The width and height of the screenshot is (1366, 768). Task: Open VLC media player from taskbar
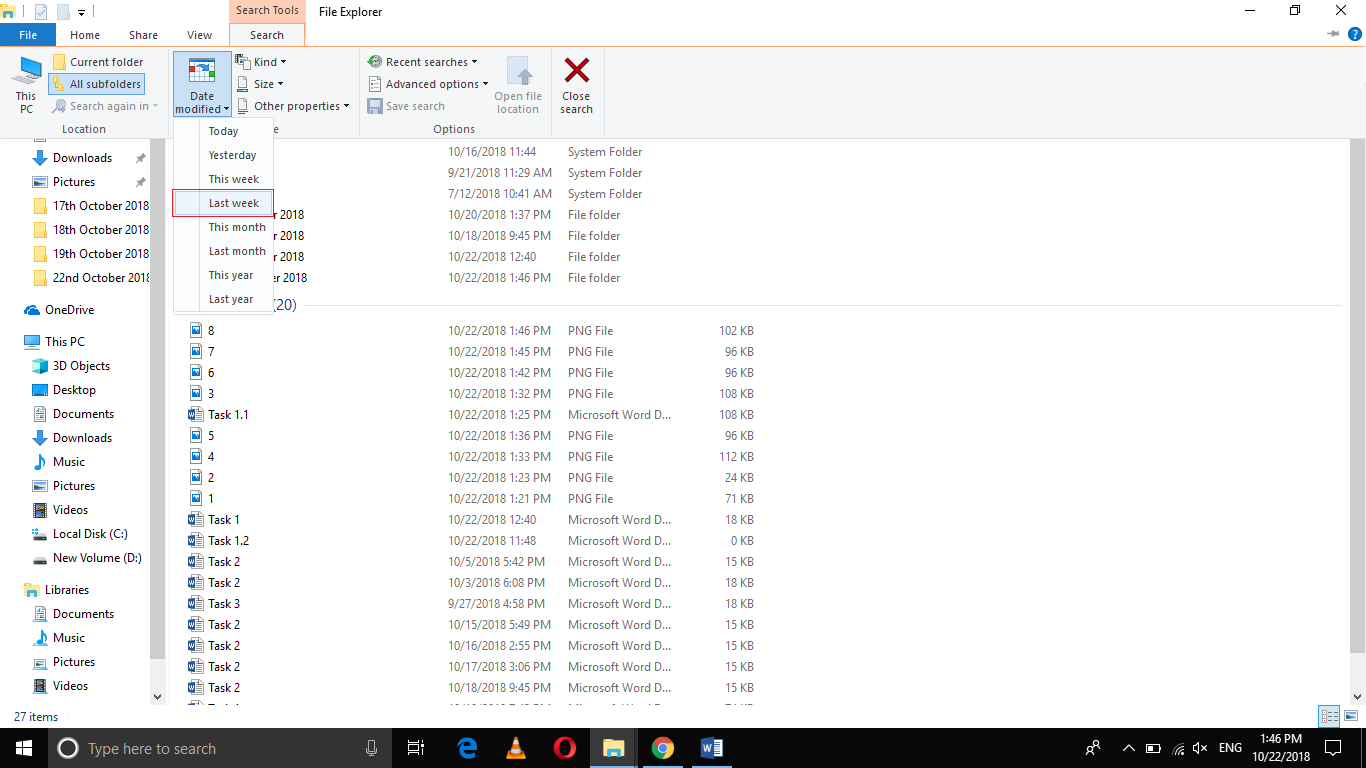point(516,748)
